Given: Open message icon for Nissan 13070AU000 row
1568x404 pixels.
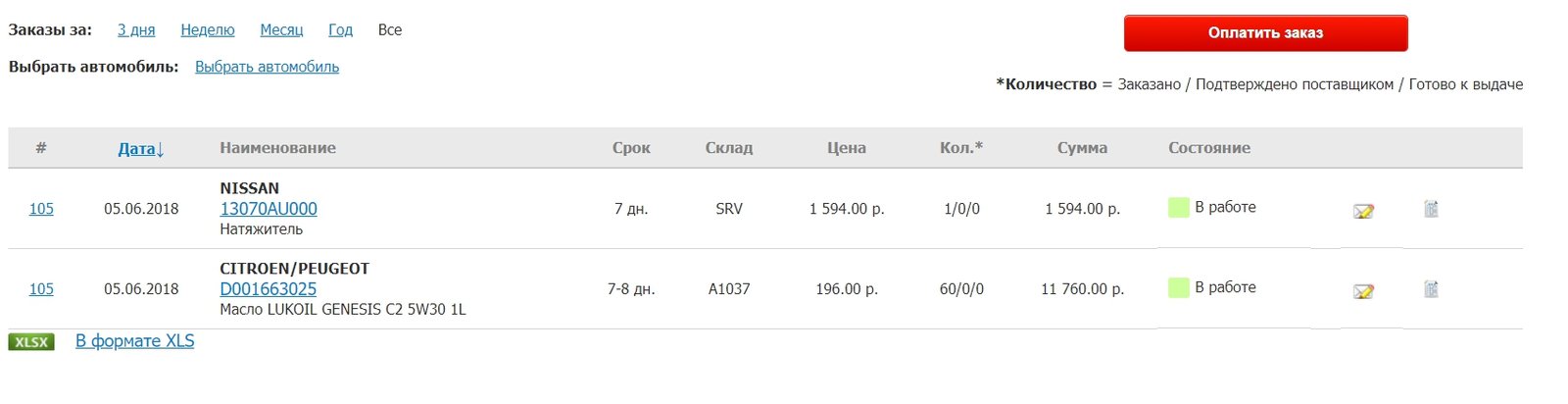Looking at the screenshot, I should [1363, 211].
